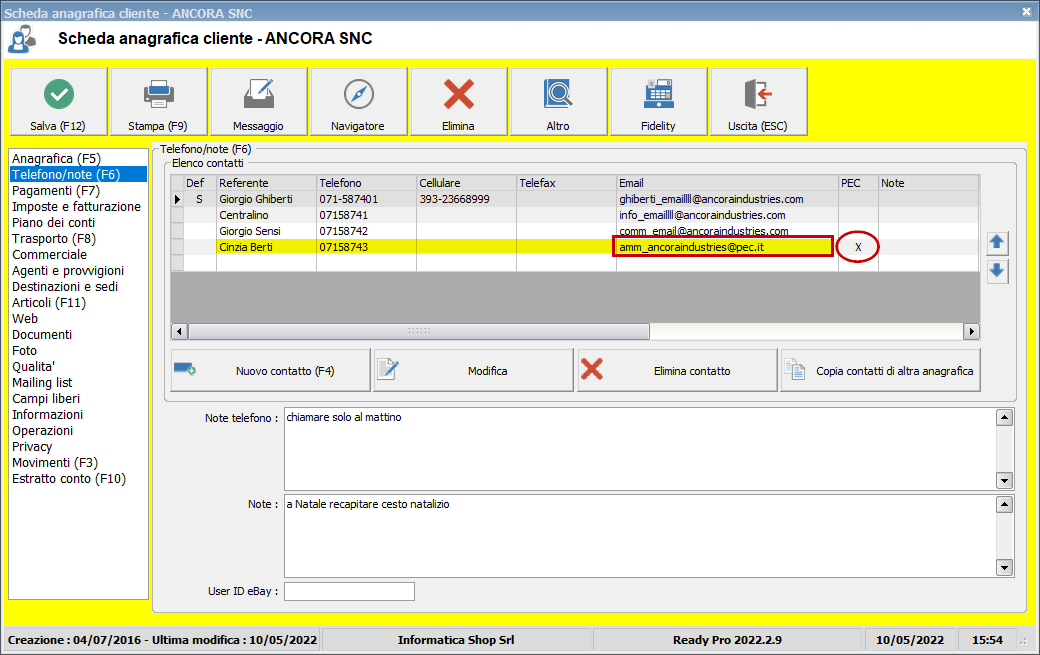Toggle Def flag for Giorgio Ghiberti row

point(199,199)
